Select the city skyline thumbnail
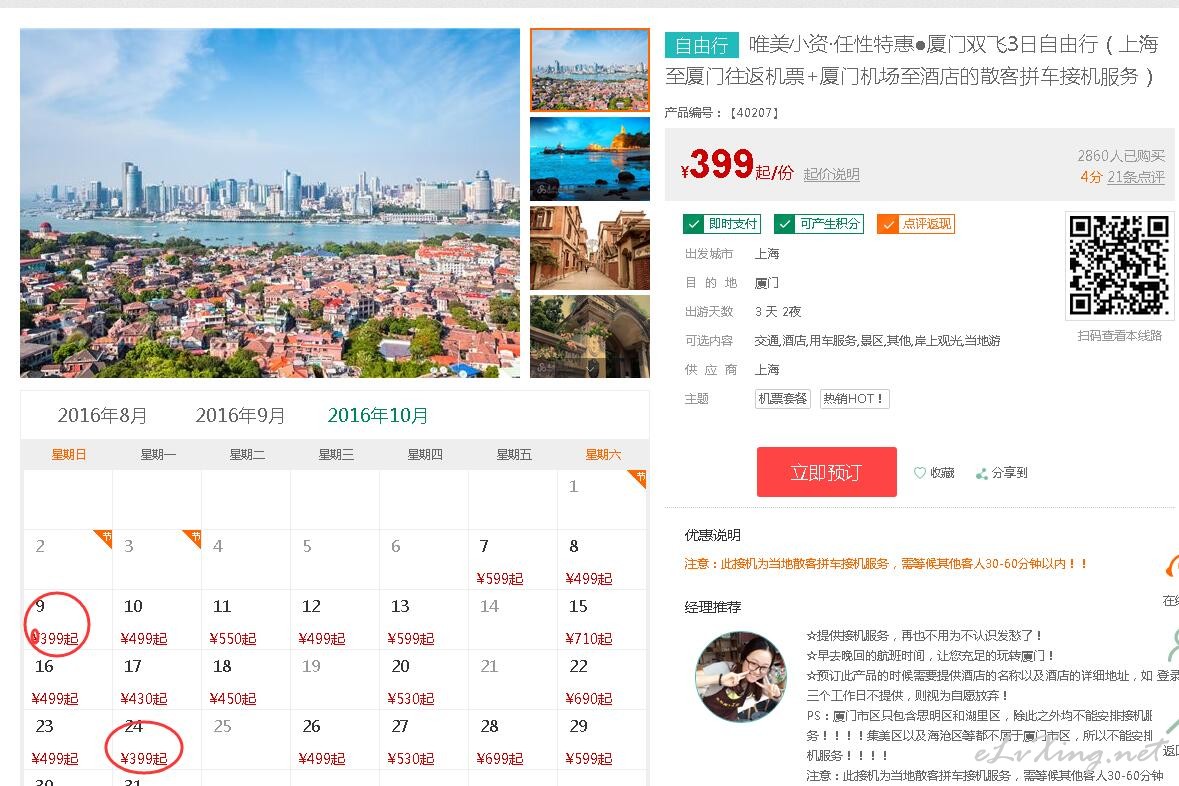This screenshot has height=786, width=1179. coord(590,70)
